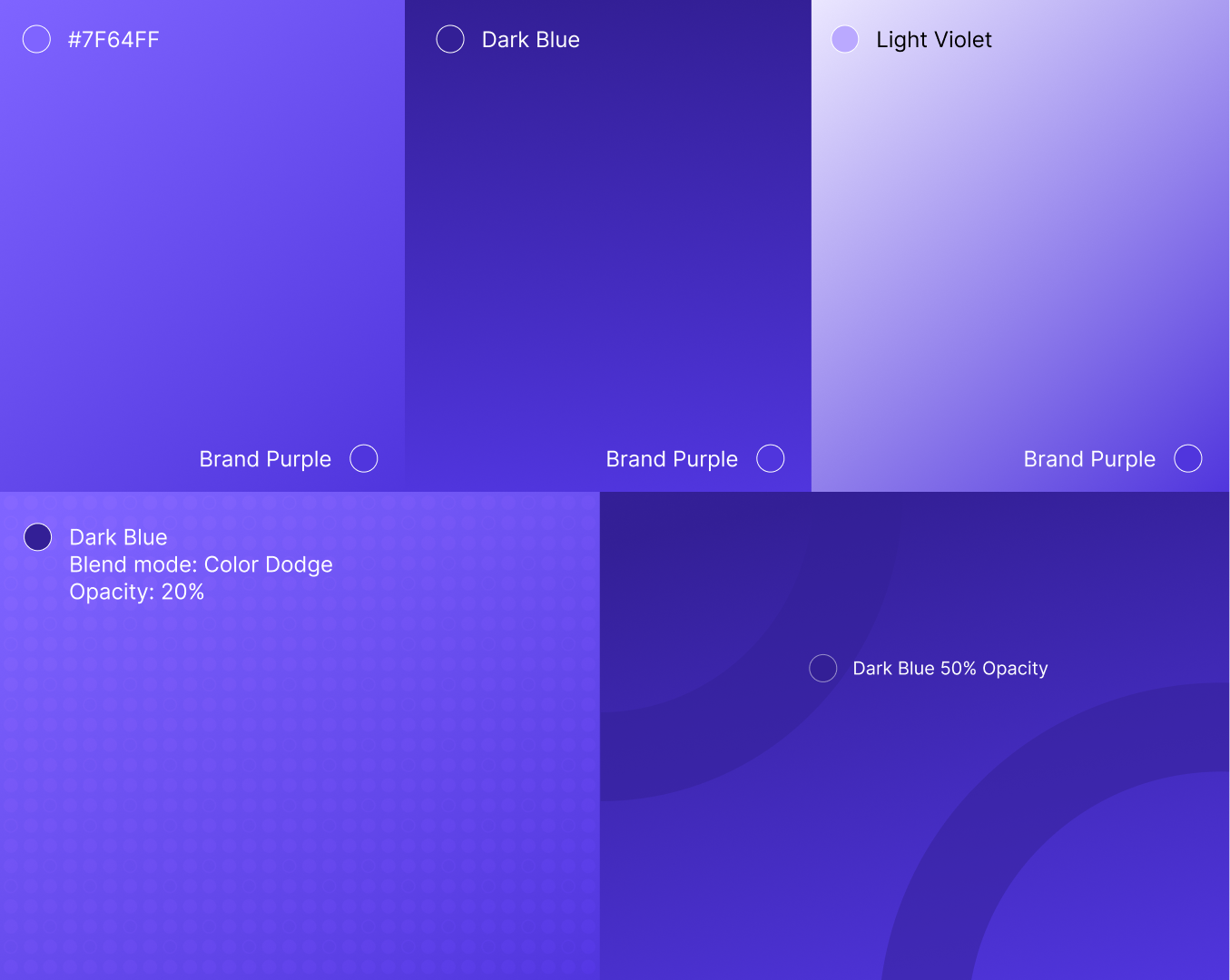The height and width of the screenshot is (980, 1230).
Task: Click the dotted pattern area of the bottom-left panel
Action: 300,780
